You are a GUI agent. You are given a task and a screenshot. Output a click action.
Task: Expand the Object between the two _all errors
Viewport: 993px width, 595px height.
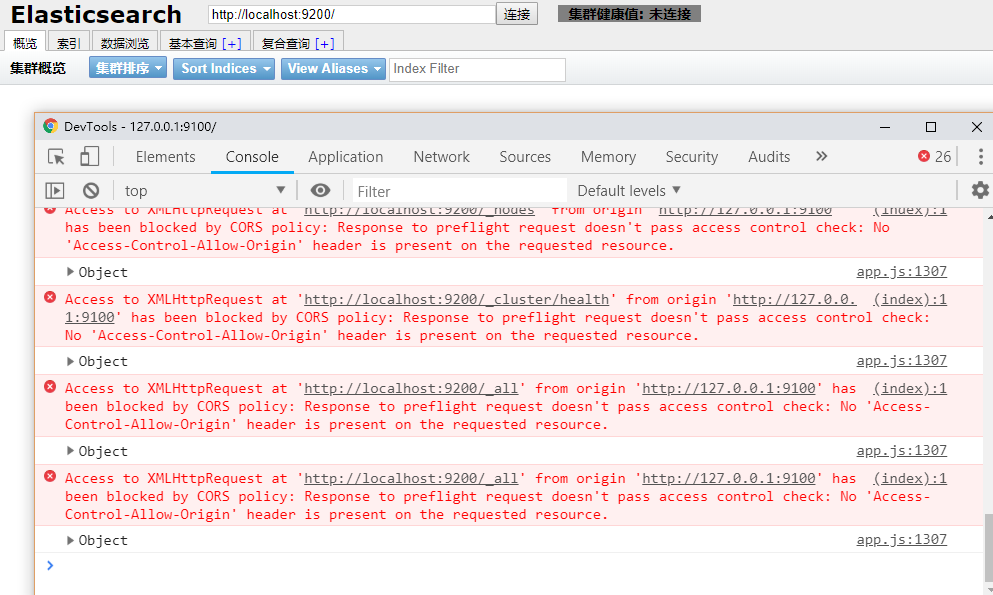click(x=70, y=451)
